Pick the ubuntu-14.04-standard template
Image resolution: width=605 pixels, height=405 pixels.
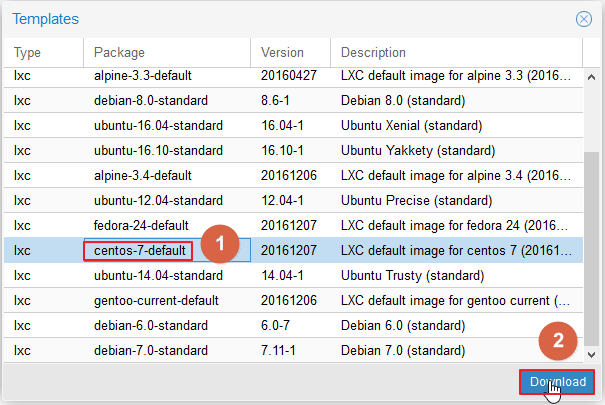pos(293,275)
